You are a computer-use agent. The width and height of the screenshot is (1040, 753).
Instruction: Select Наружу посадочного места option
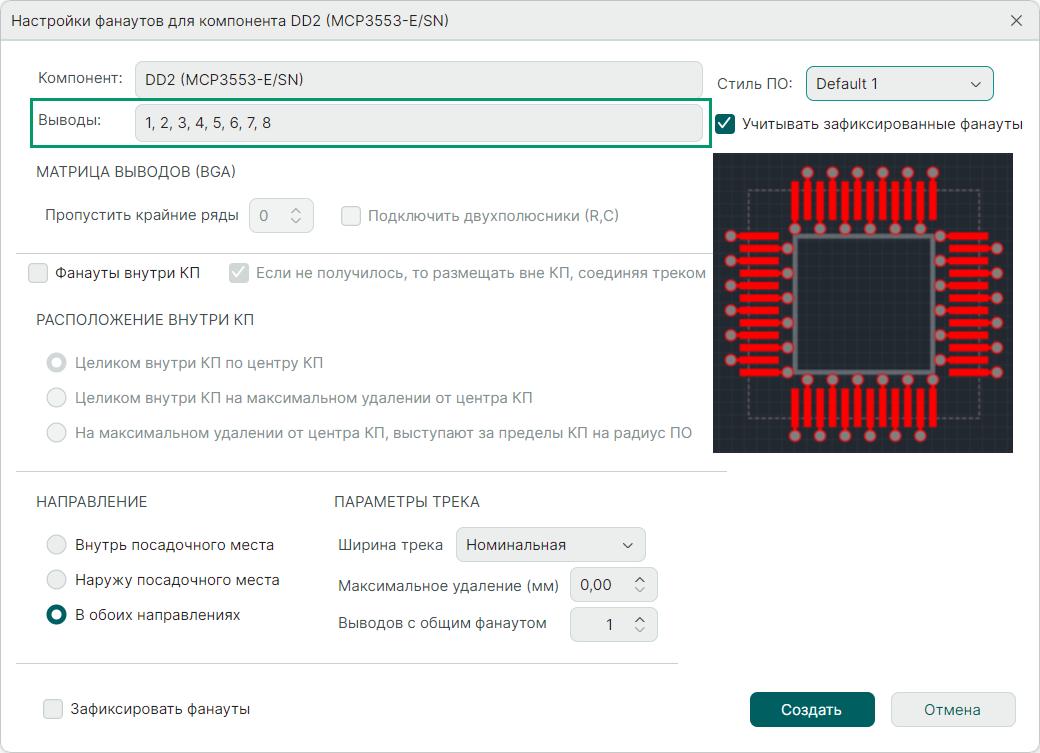(x=57, y=580)
